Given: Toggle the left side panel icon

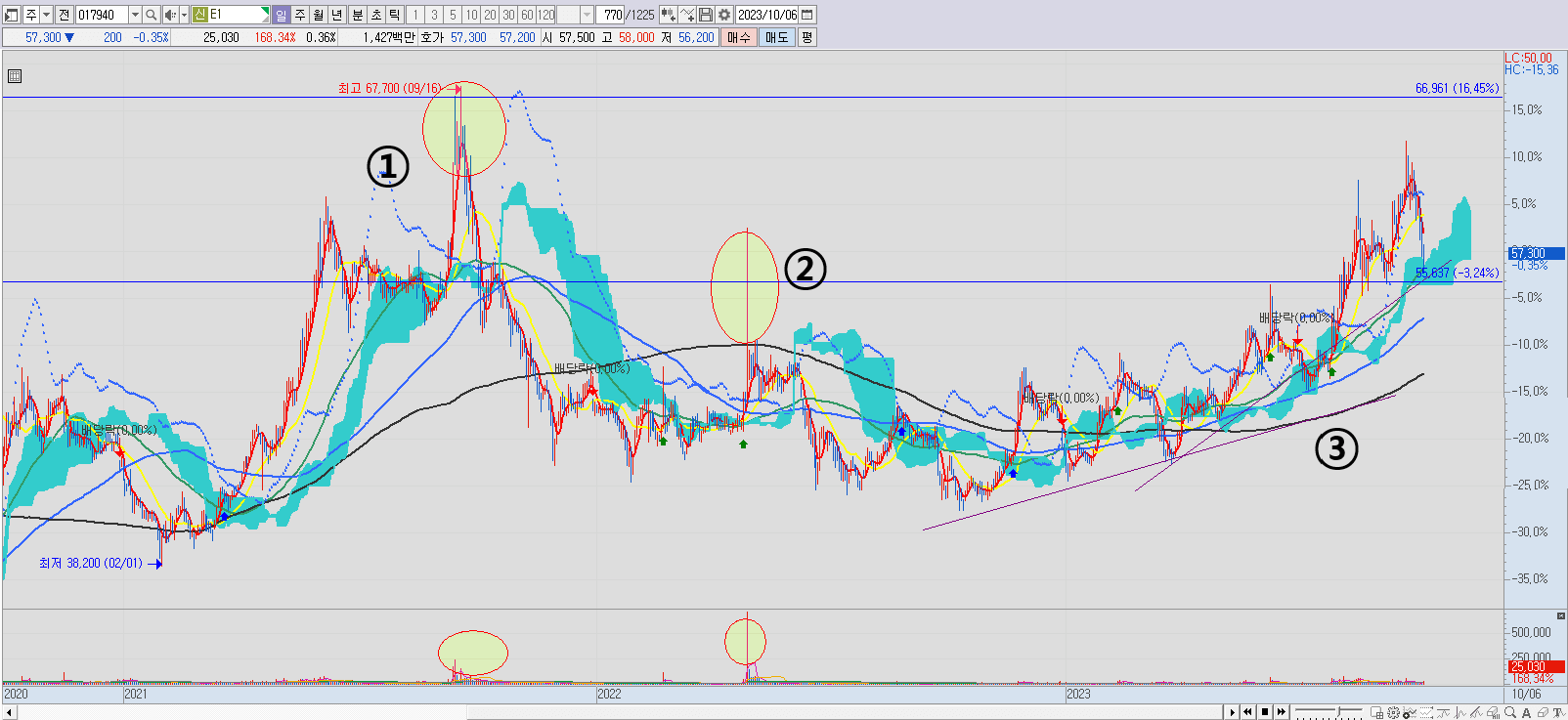Looking at the screenshot, I should click(12, 15).
